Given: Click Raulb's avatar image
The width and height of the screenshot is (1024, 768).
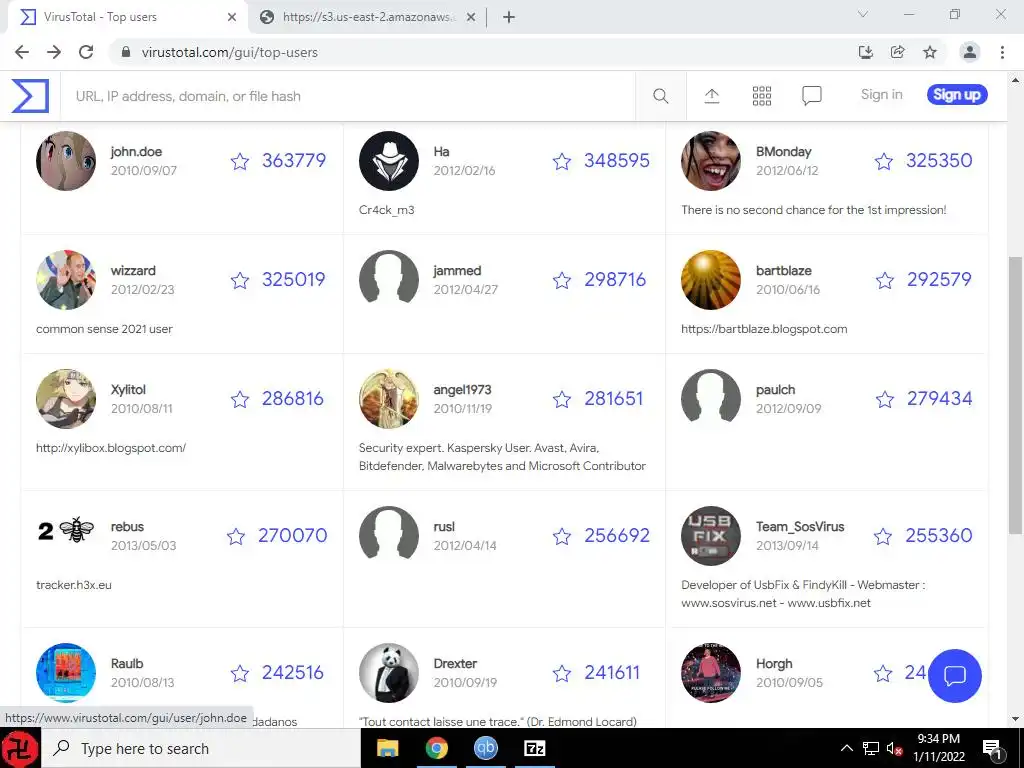Looking at the screenshot, I should (66, 673).
